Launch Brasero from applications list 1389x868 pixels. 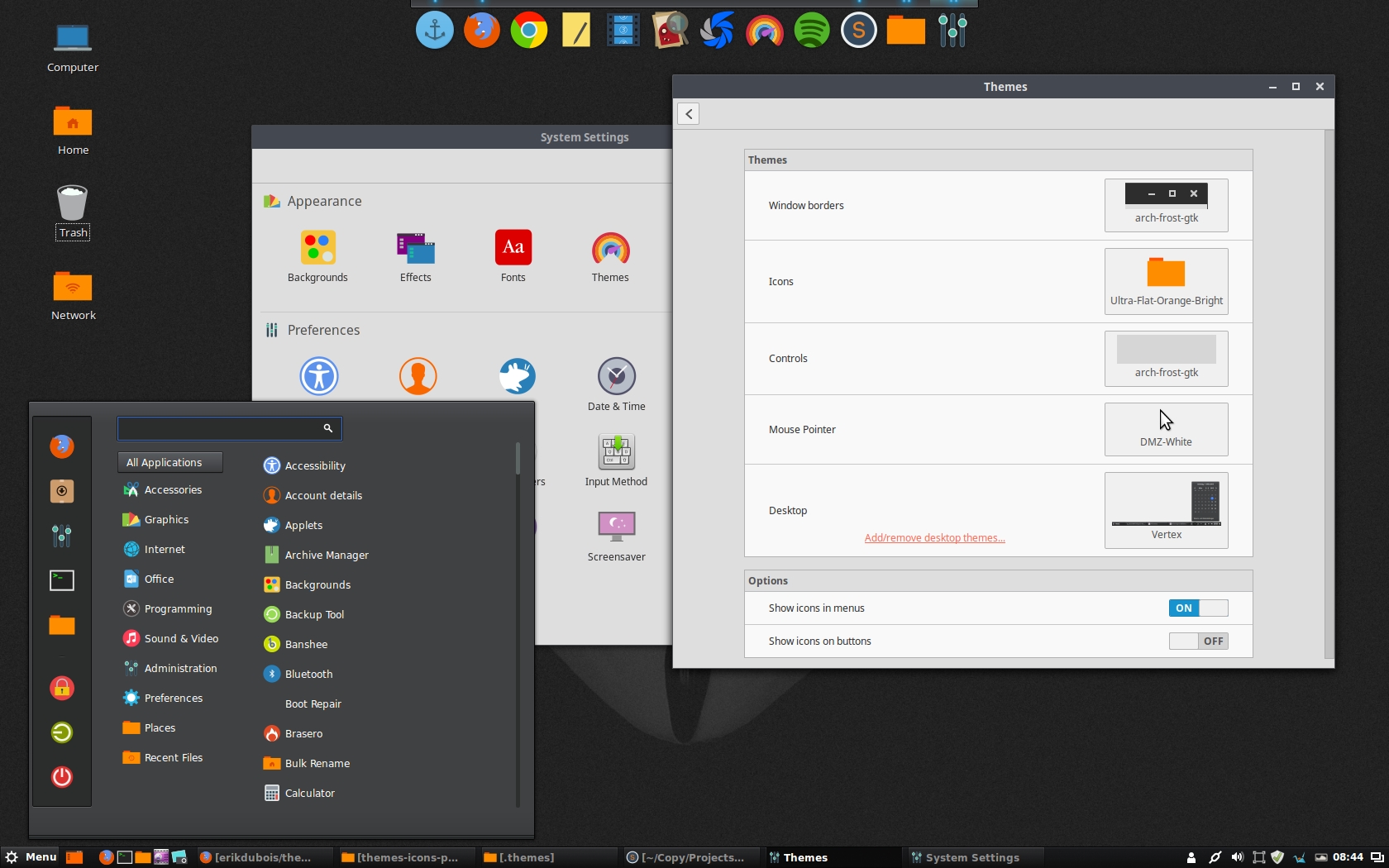click(x=294, y=734)
